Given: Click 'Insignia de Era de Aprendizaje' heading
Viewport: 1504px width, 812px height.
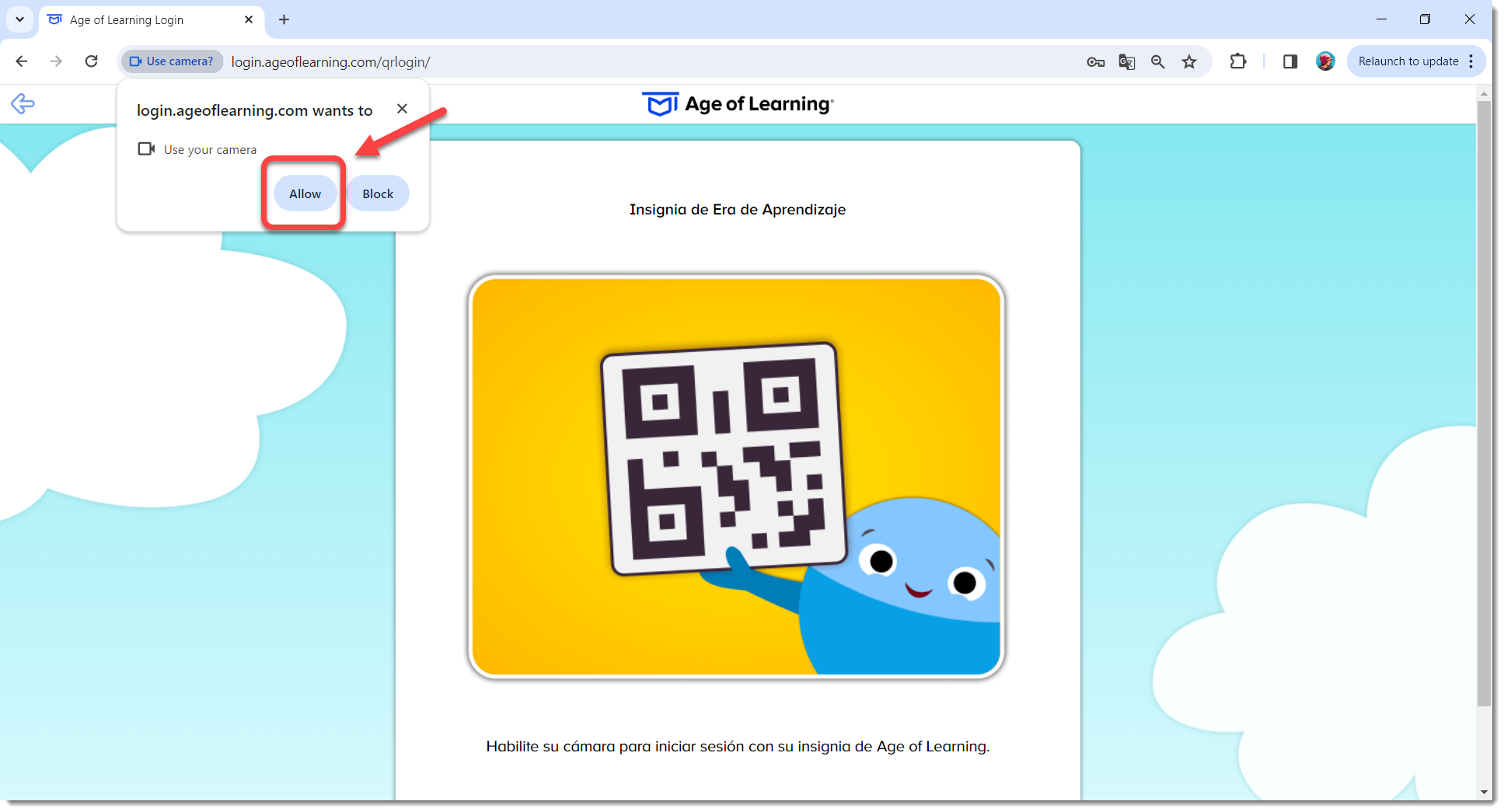Looking at the screenshot, I should coord(738,209).
